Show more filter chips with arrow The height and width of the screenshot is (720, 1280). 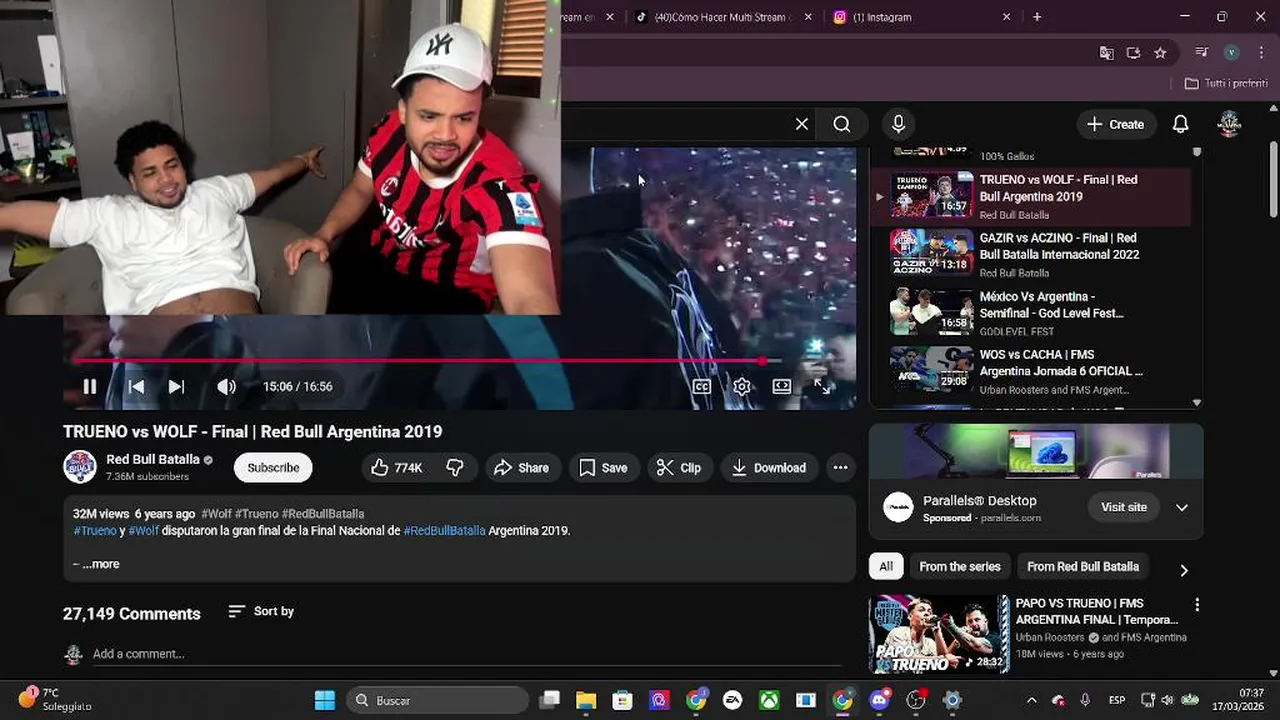coord(1184,570)
